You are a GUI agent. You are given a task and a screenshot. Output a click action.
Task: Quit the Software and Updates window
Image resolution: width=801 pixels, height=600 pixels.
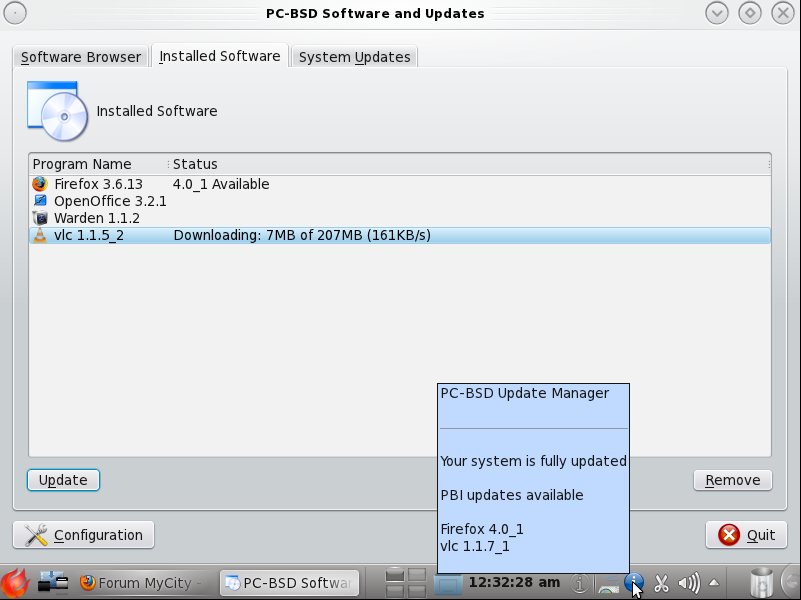(746, 535)
